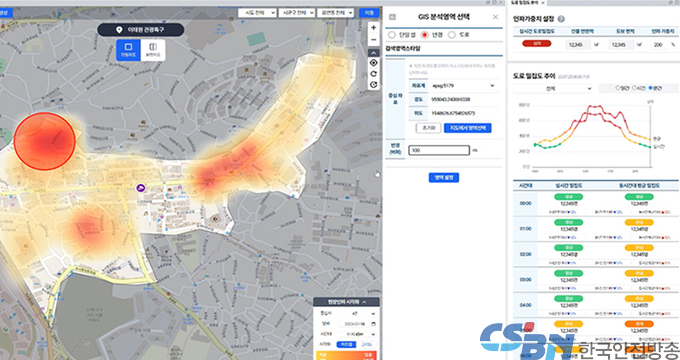Select the single map view icon

click(x=128, y=50)
